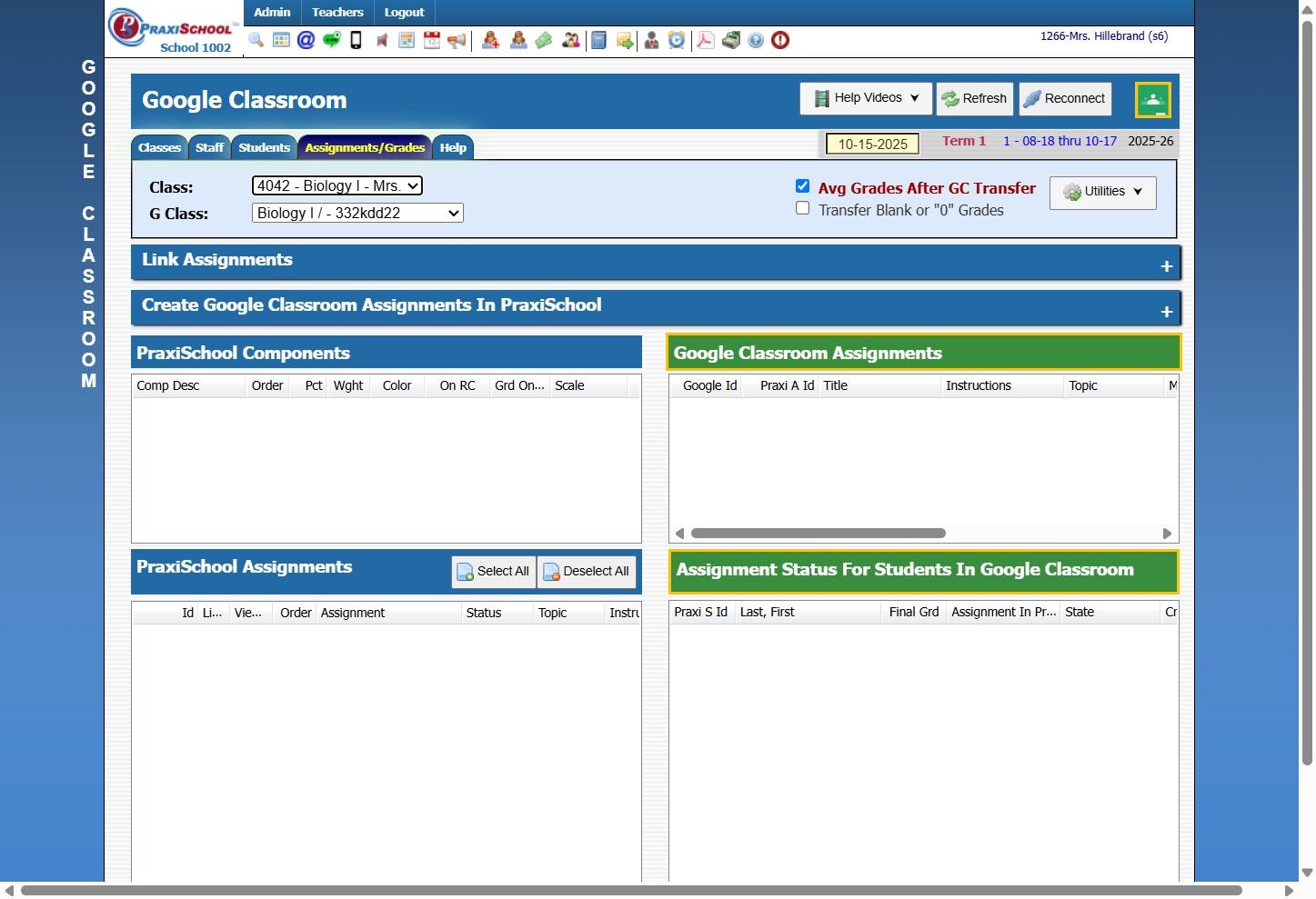Open the Teachers menu
This screenshot has height=899, width=1316.
coord(337,13)
